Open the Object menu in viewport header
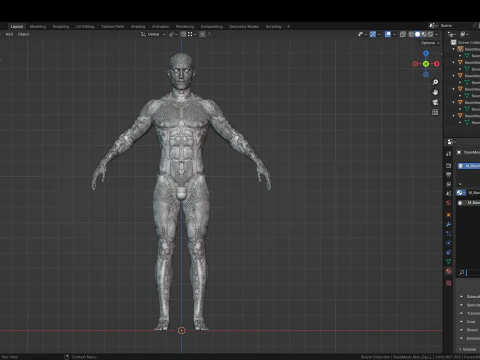The width and height of the screenshot is (480, 360). click(x=23, y=34)
